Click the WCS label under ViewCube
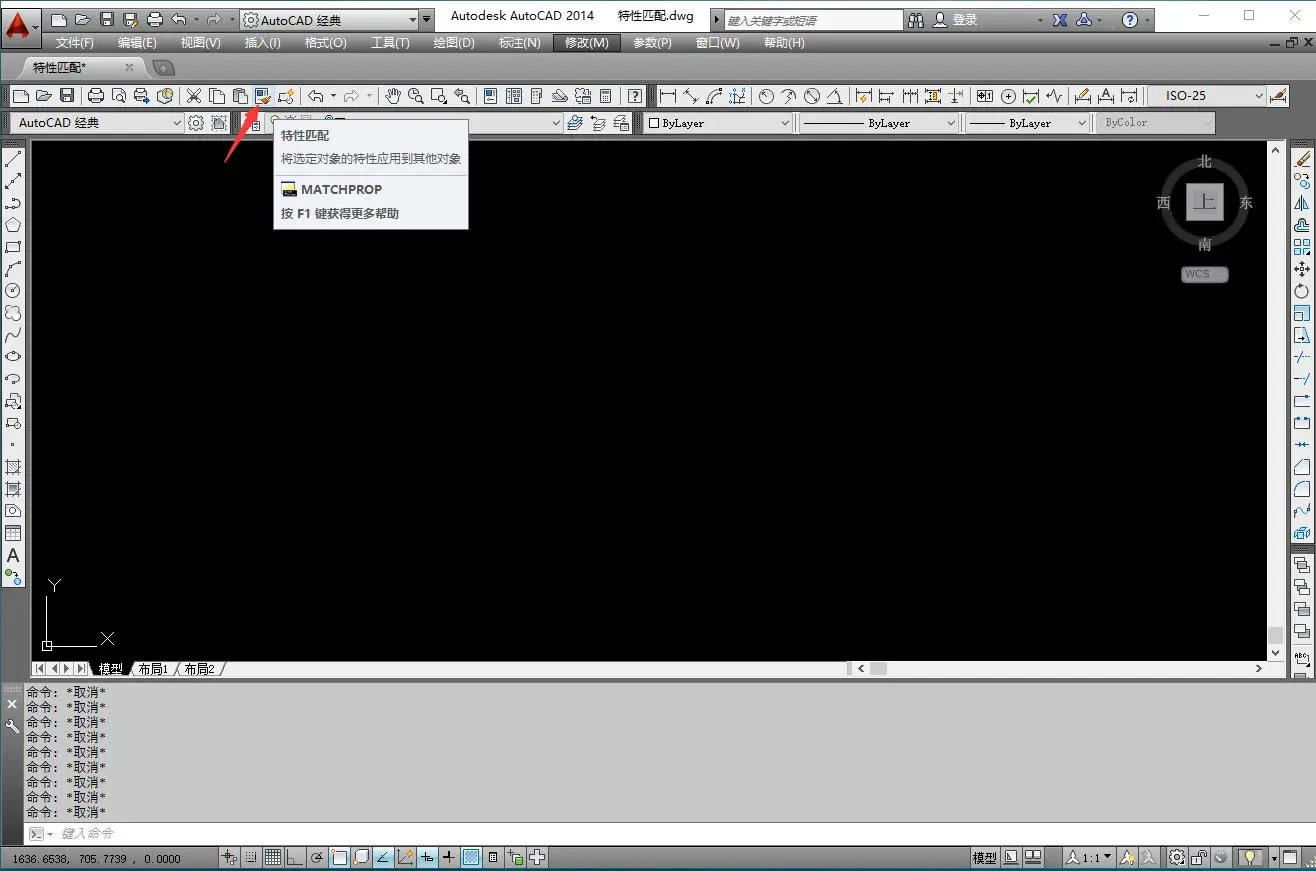Viewport: 1316px width, 871px height. (1204, 274)
